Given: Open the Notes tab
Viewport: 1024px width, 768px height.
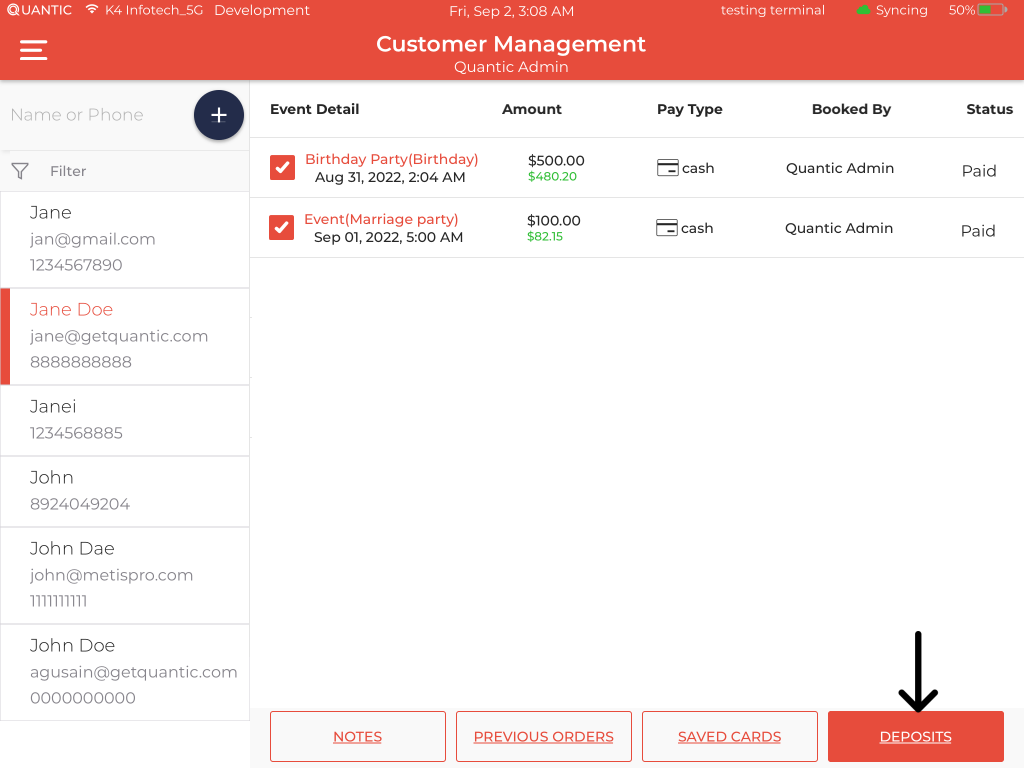Looking at the screenshot, I should coord(357,737).
